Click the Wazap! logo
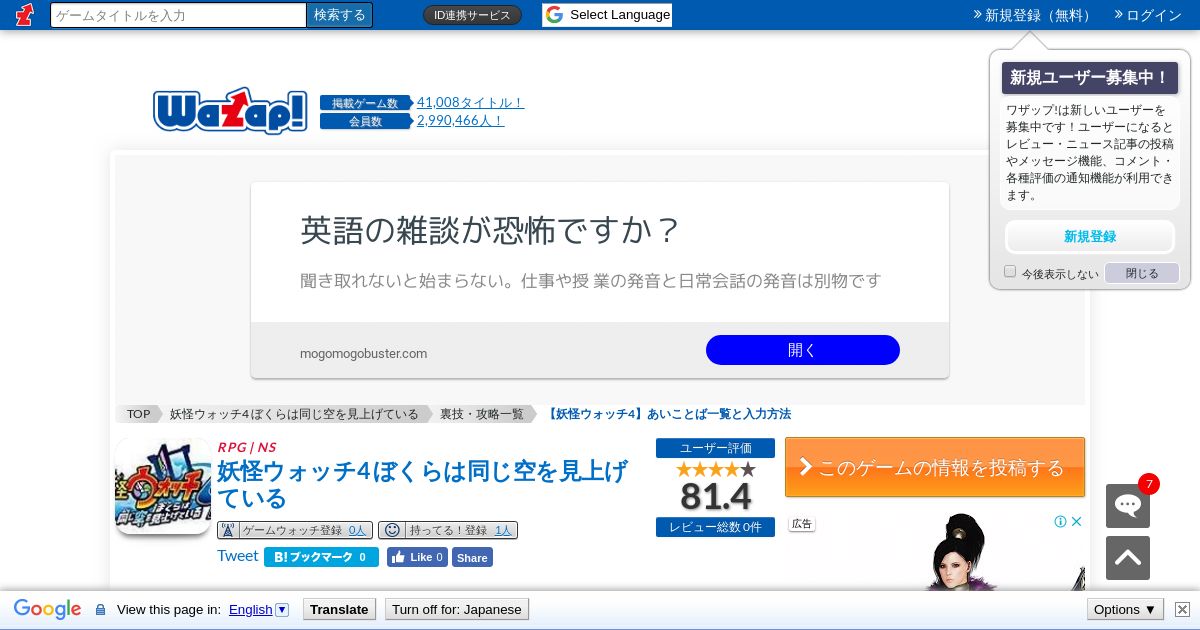Screen dimensions: 1200x630 (230, 111)
